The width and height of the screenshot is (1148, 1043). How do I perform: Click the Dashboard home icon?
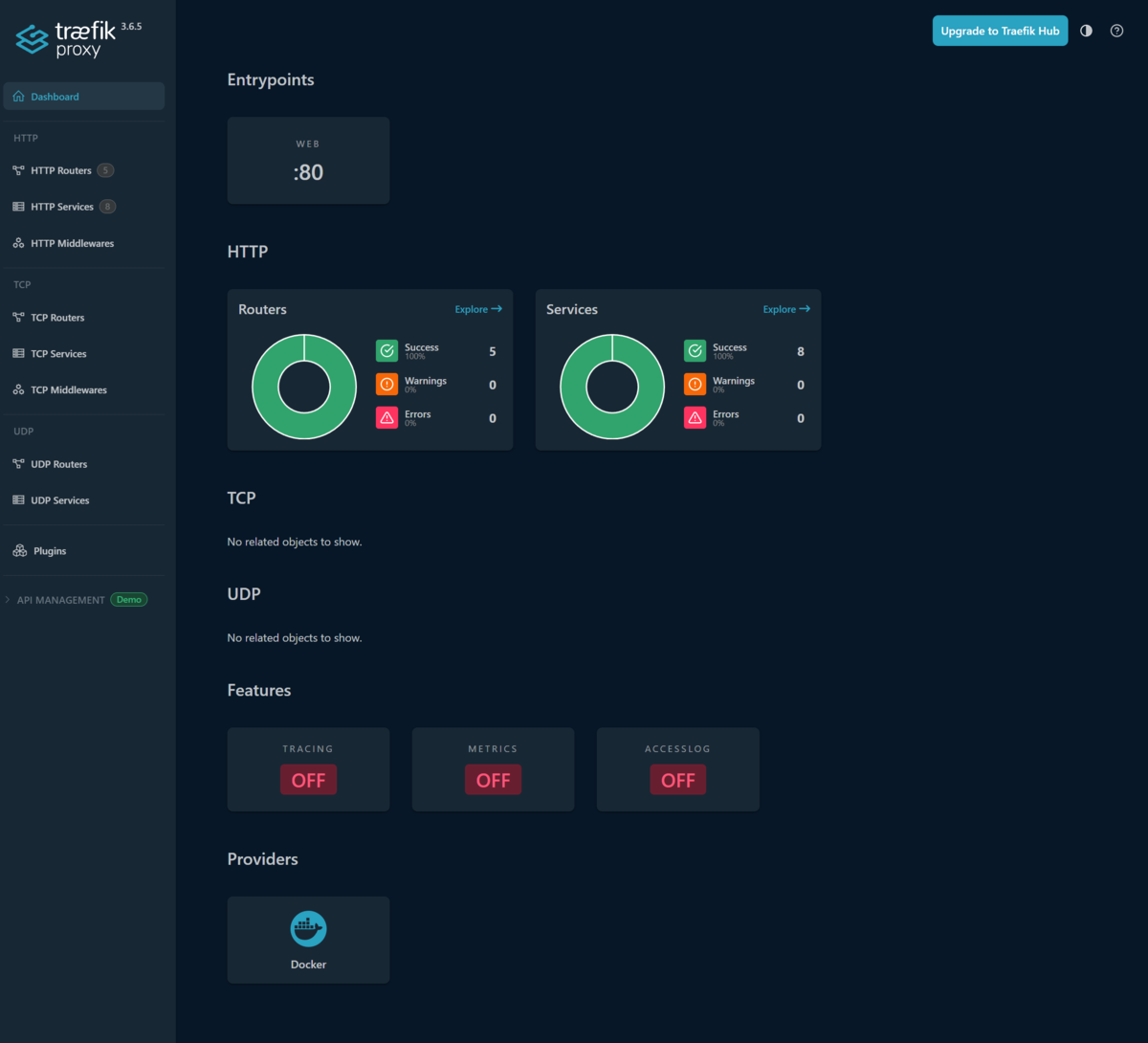tap(18, 97)
